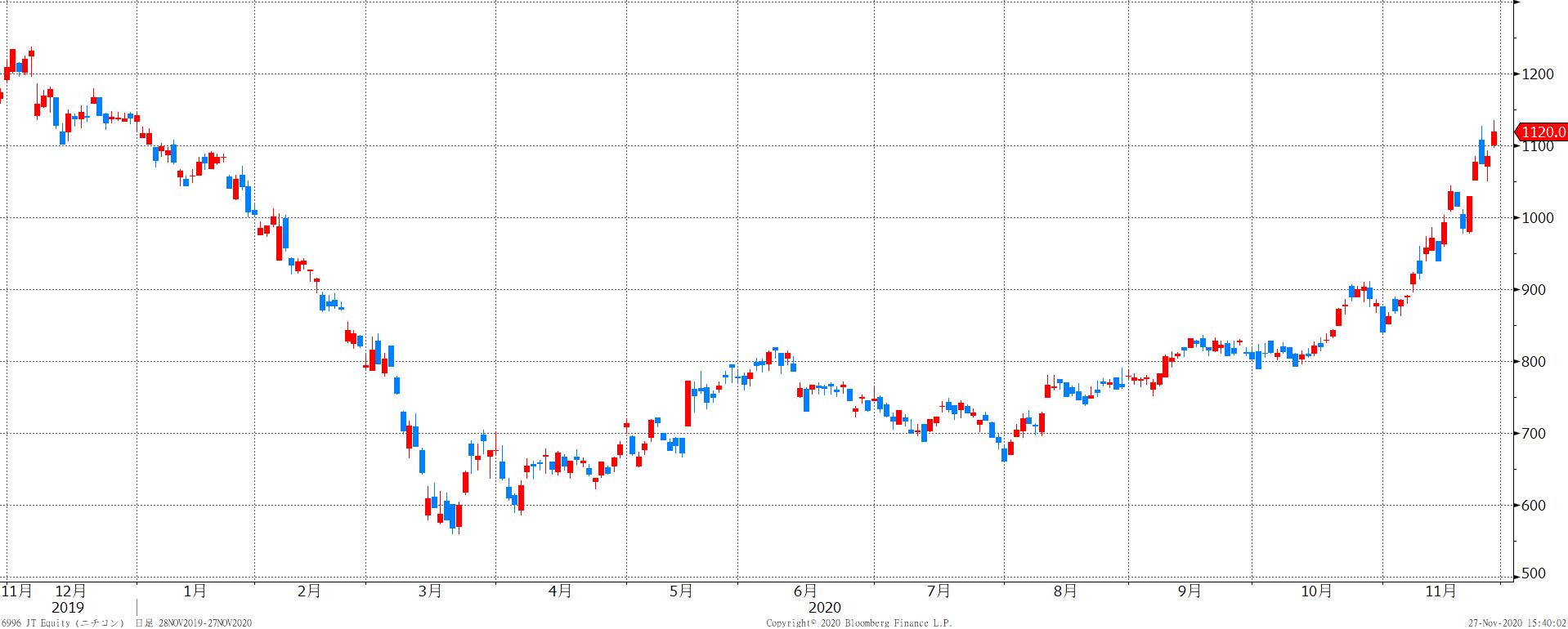Click the tall red candlestick in early May

[688, 403]
